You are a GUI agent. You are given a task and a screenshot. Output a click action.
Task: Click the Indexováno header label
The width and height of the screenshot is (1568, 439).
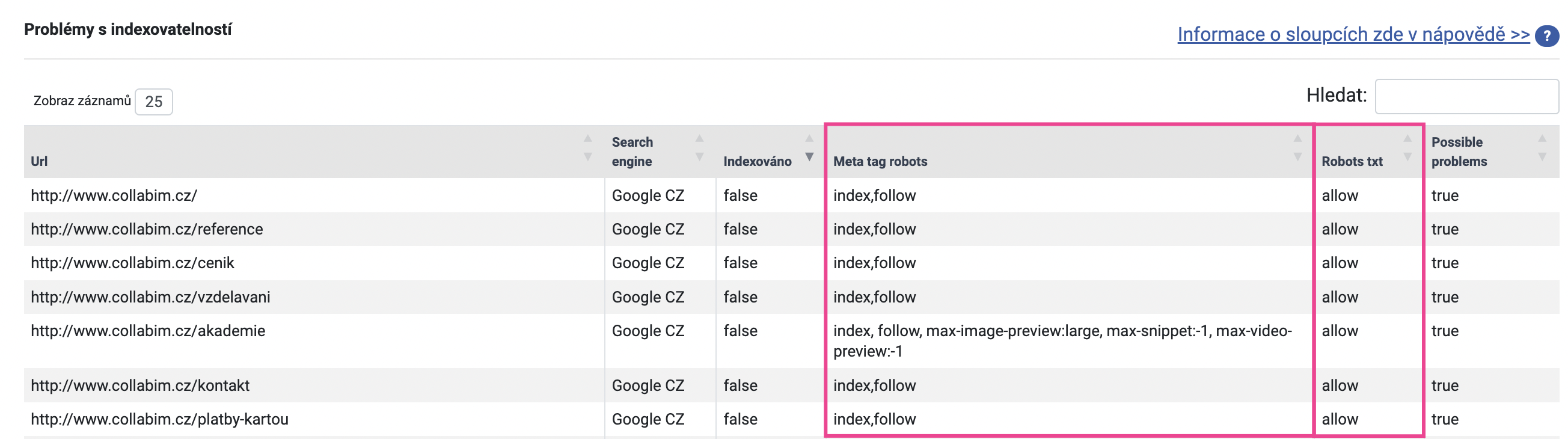click(x=757, y=161)
